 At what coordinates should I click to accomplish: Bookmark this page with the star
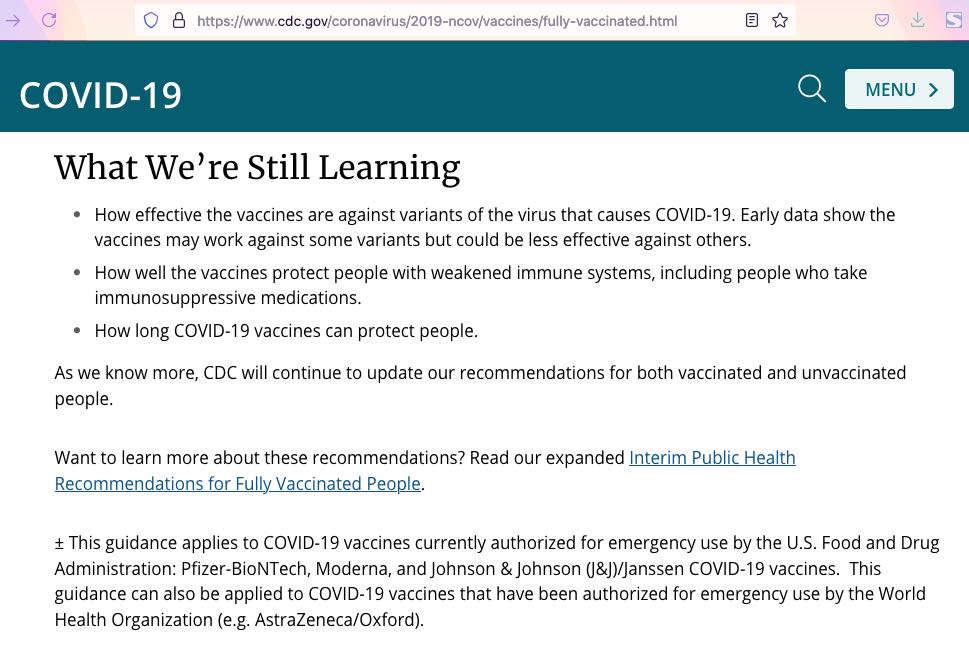click(x=780, y=20)
